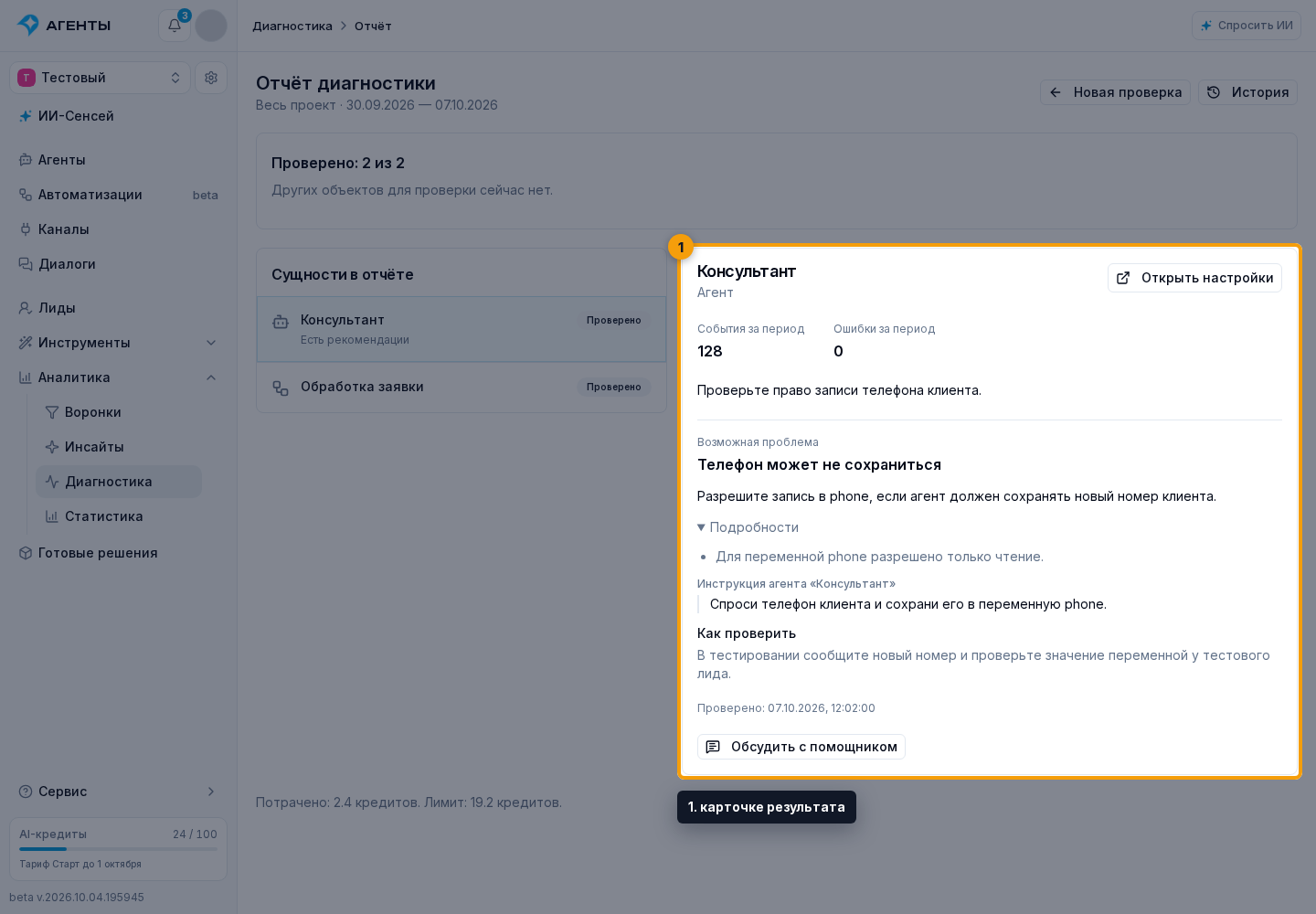1316x914 pixels.
Task: Click the version text beta v.2026.10.04.195945
Action: [77, 898]
